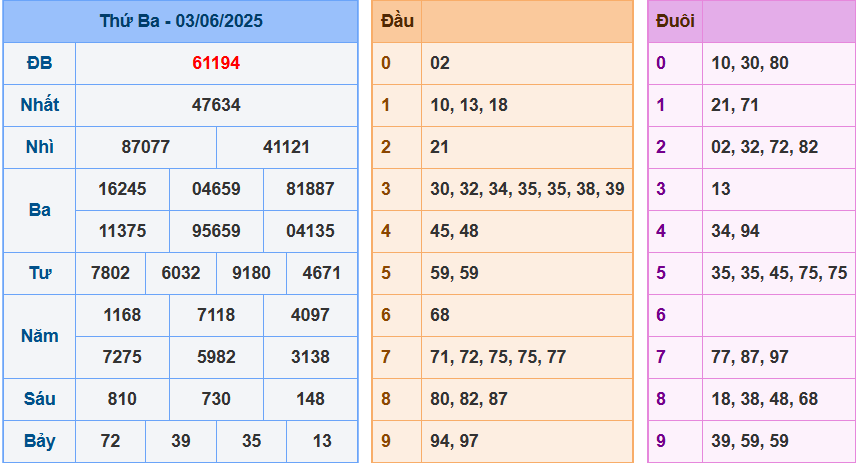Screen dimensions: 856x463
Task: Click the Sáu result 148
Action: click(x=310, y=399)
